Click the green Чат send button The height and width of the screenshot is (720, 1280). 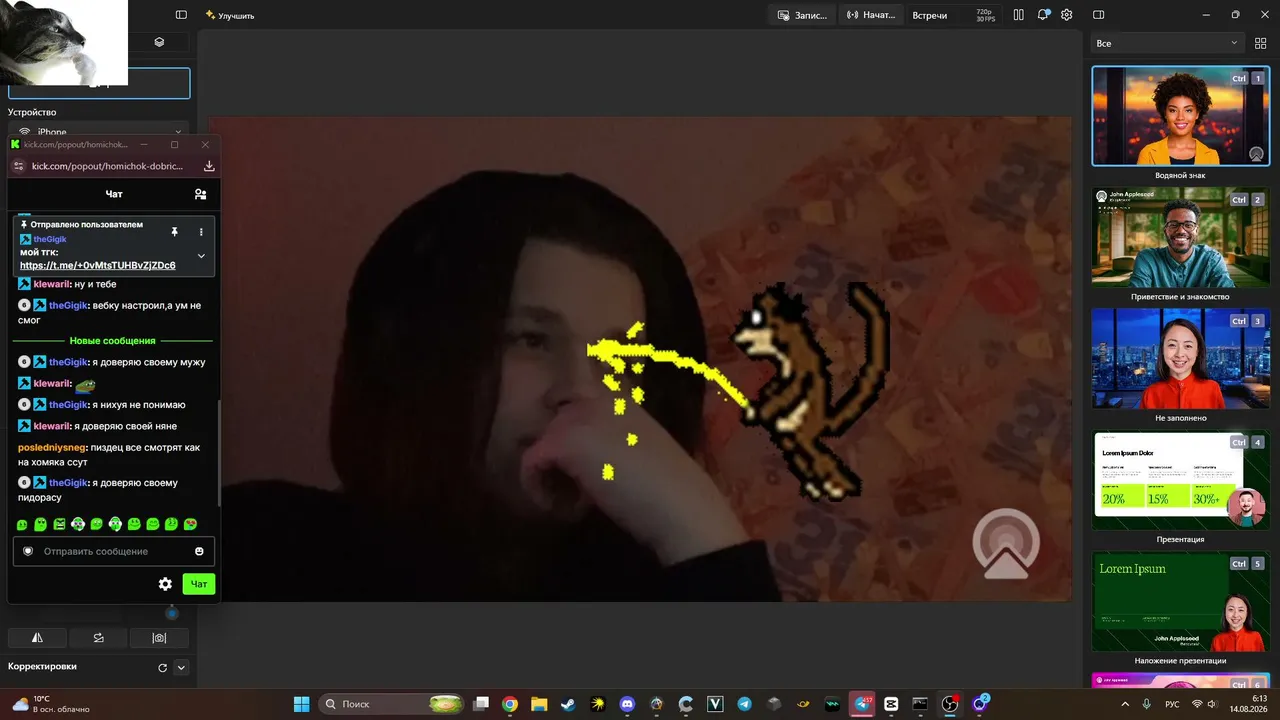pyautogui.click(x=199, y=584)
